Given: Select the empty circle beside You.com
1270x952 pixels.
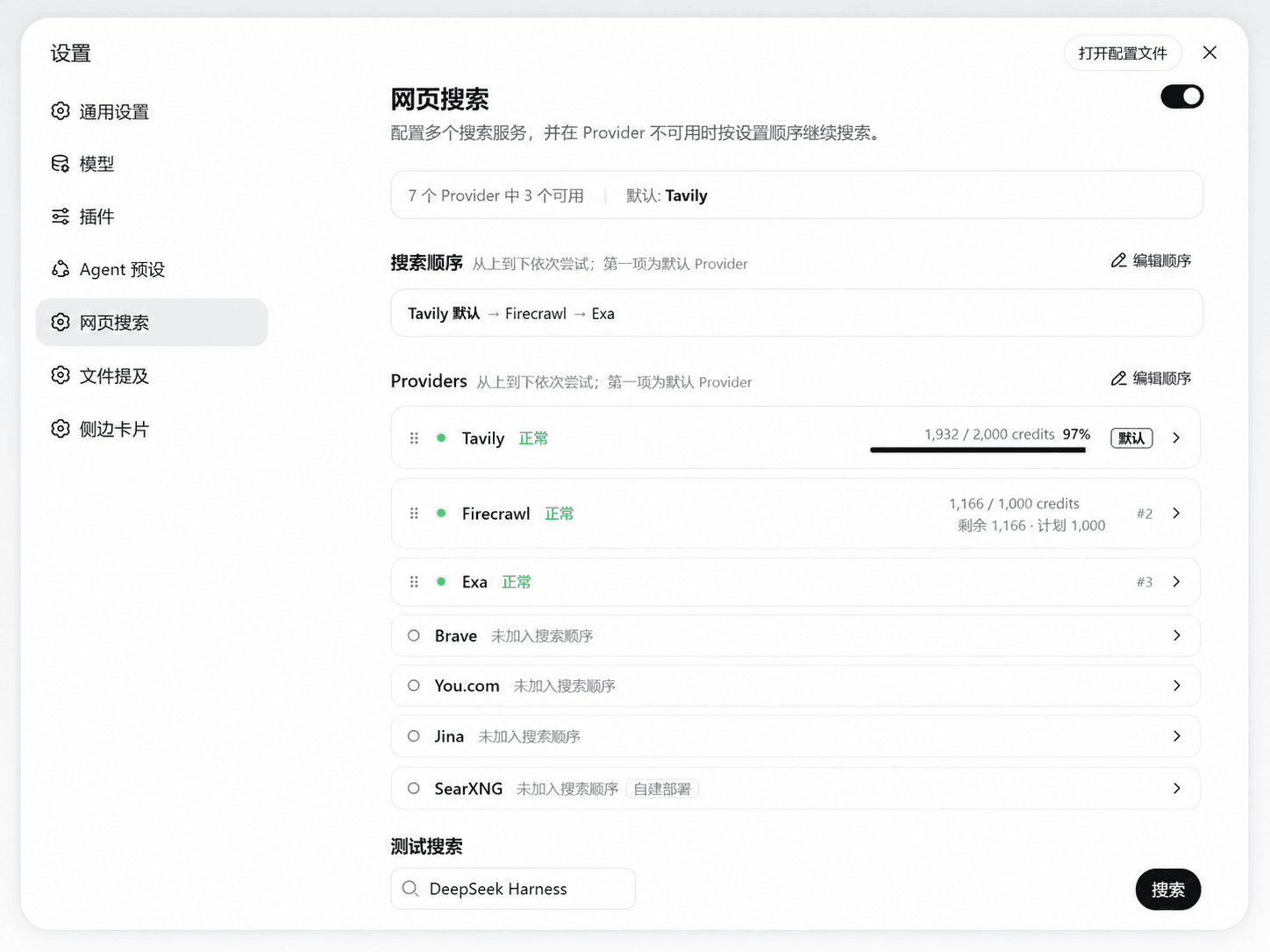Looking at the screenshot, I should 414,686.
